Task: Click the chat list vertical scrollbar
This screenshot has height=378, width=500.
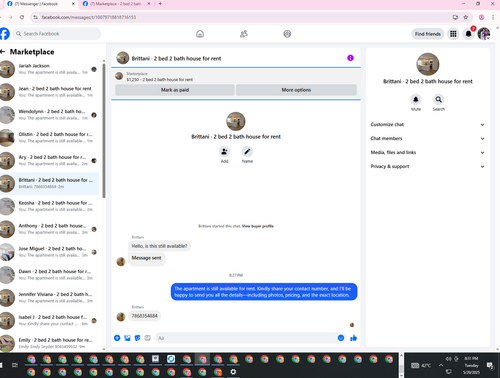Action: (104, 131)
